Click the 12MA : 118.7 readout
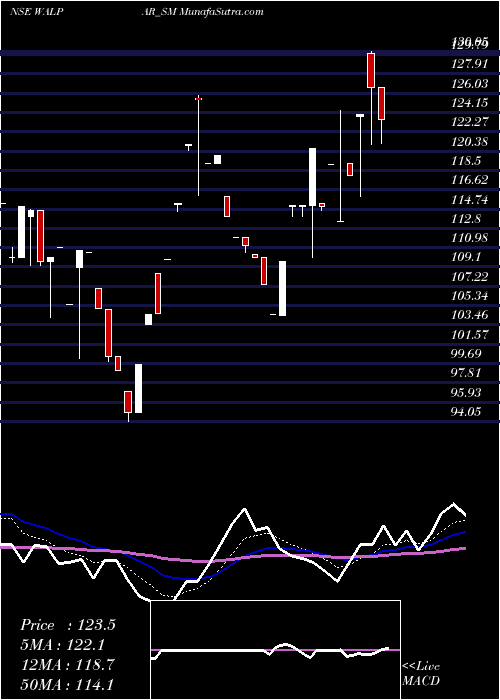The width and height of the screenshot is (500, 700). 67,665
